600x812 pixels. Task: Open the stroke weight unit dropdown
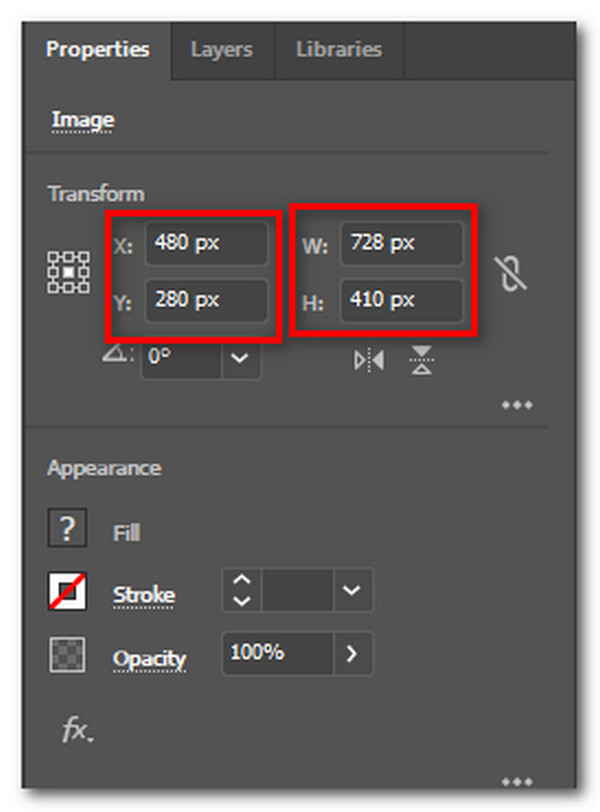pos(352,591)
